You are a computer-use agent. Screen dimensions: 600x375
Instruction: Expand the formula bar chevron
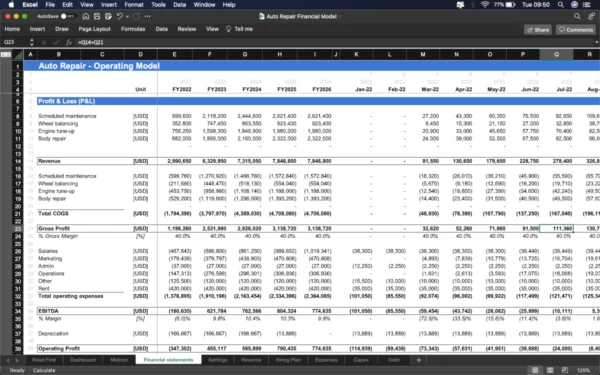pos(596,42)
